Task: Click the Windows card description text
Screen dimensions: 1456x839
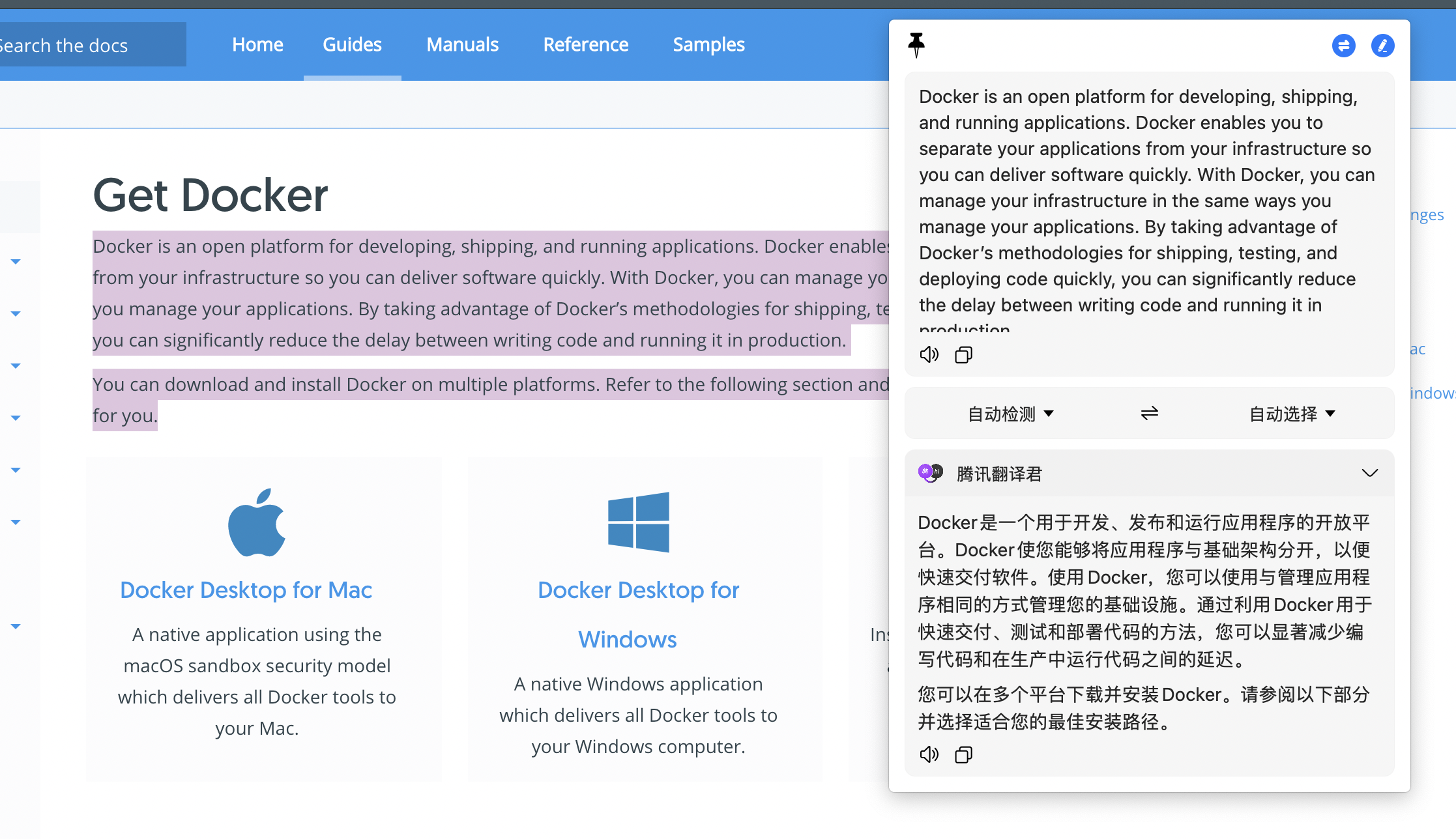Action: tap(638, 715)
